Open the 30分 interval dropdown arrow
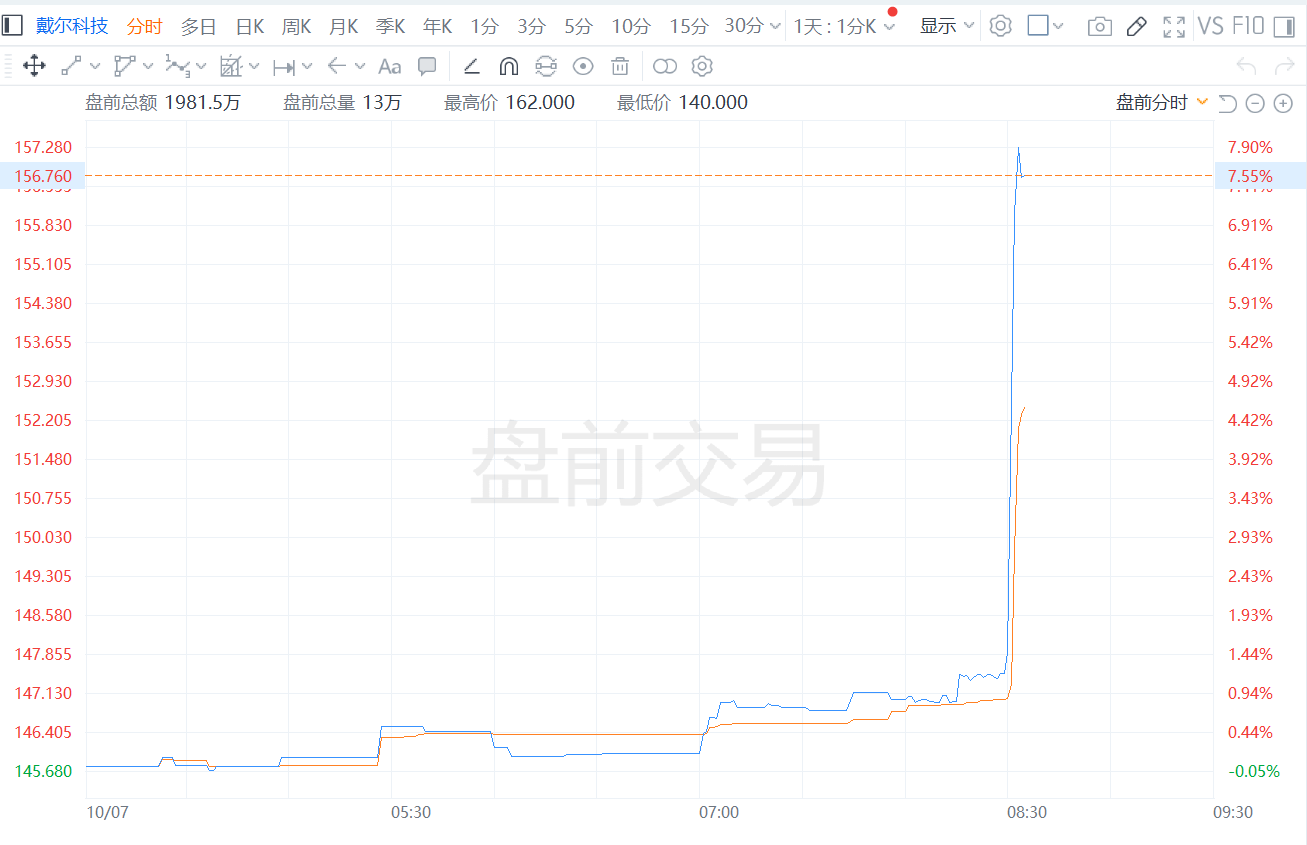The height and width of the screenshot is (845, 1307). tap(775, 26)
